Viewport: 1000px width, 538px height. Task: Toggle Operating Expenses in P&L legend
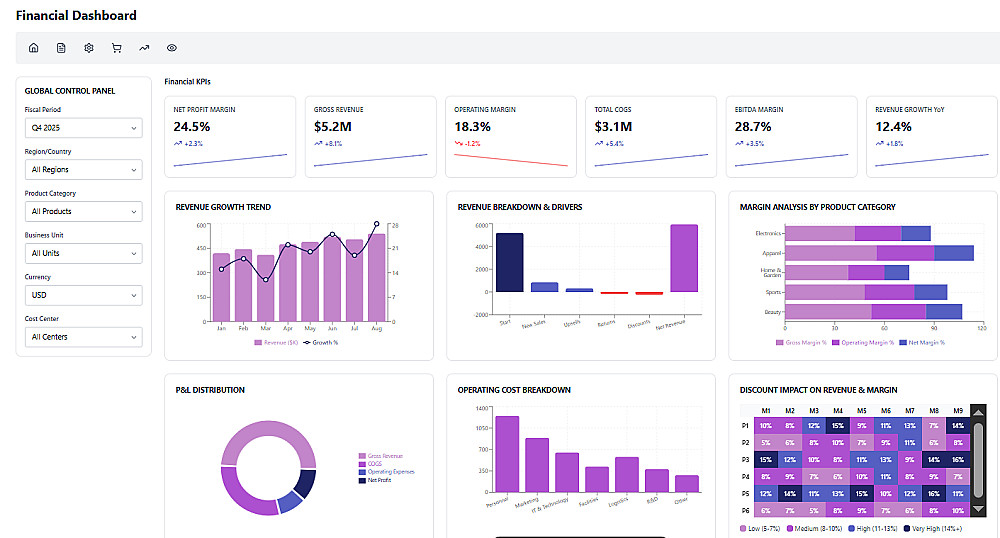click(386, 472)
